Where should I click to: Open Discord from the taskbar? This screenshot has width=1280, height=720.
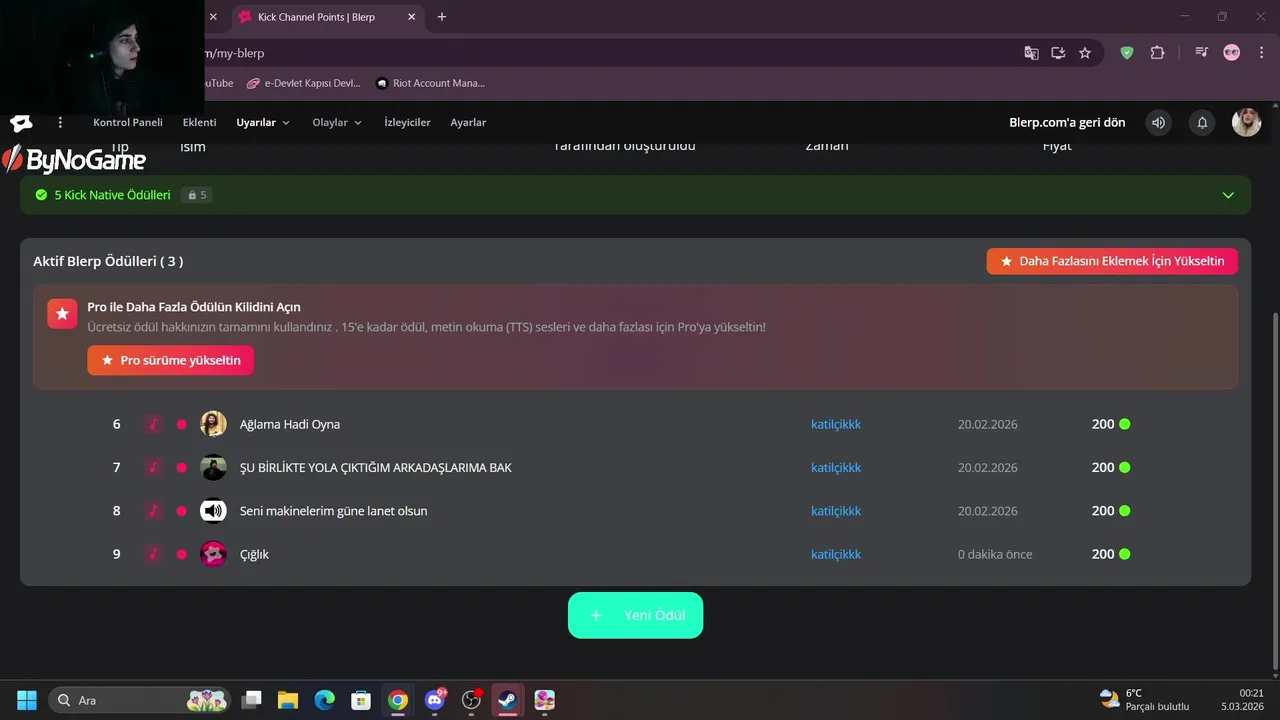tap(435, 700)
